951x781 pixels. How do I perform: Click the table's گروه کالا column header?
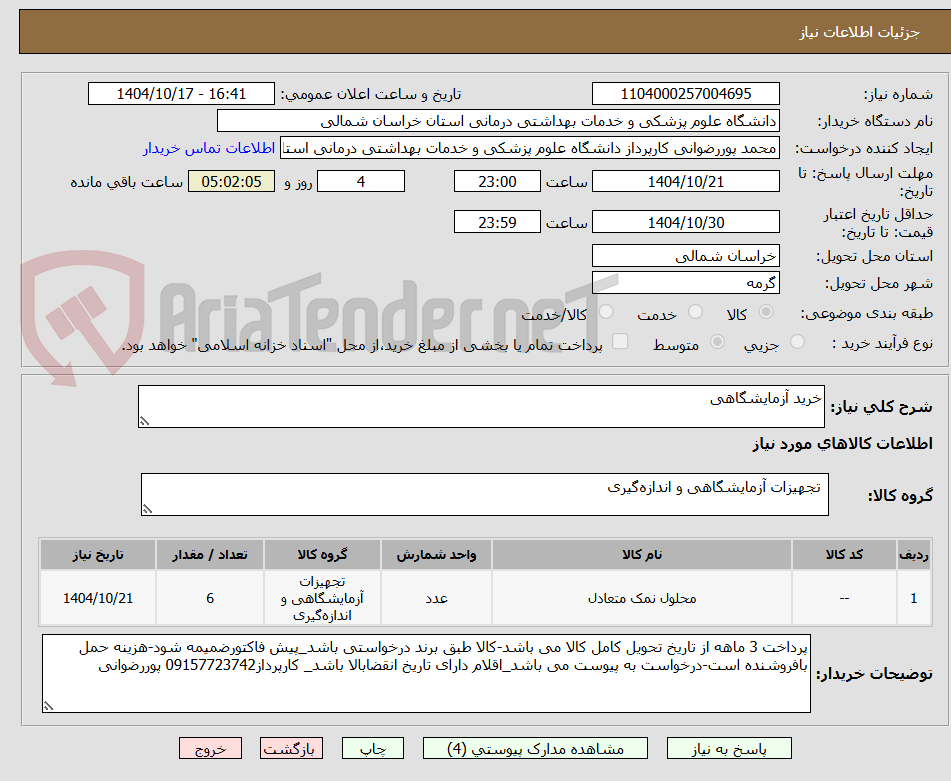tap(322, 555)
